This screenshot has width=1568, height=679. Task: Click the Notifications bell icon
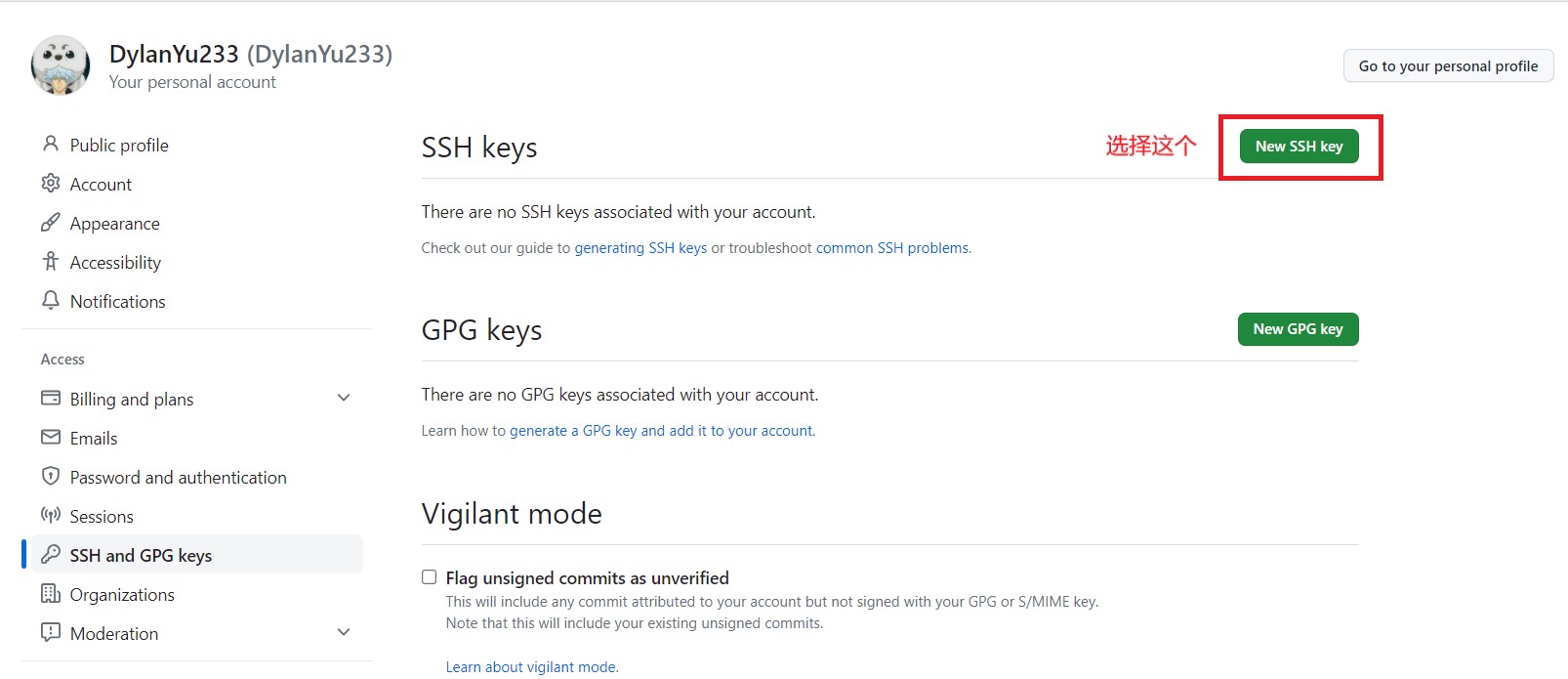pyautogui.click(x=51, y=301)
